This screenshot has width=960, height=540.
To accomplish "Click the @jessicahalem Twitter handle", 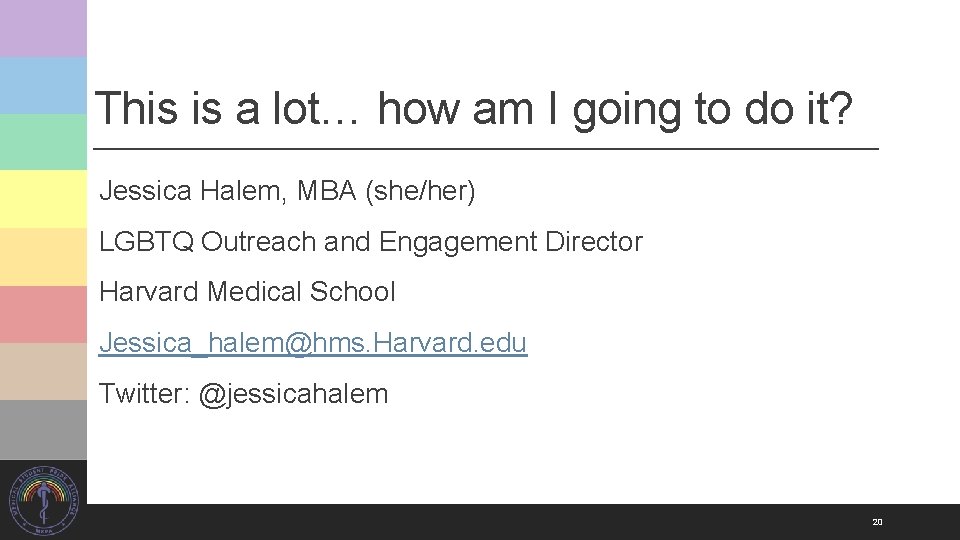I will click(293, 394).
